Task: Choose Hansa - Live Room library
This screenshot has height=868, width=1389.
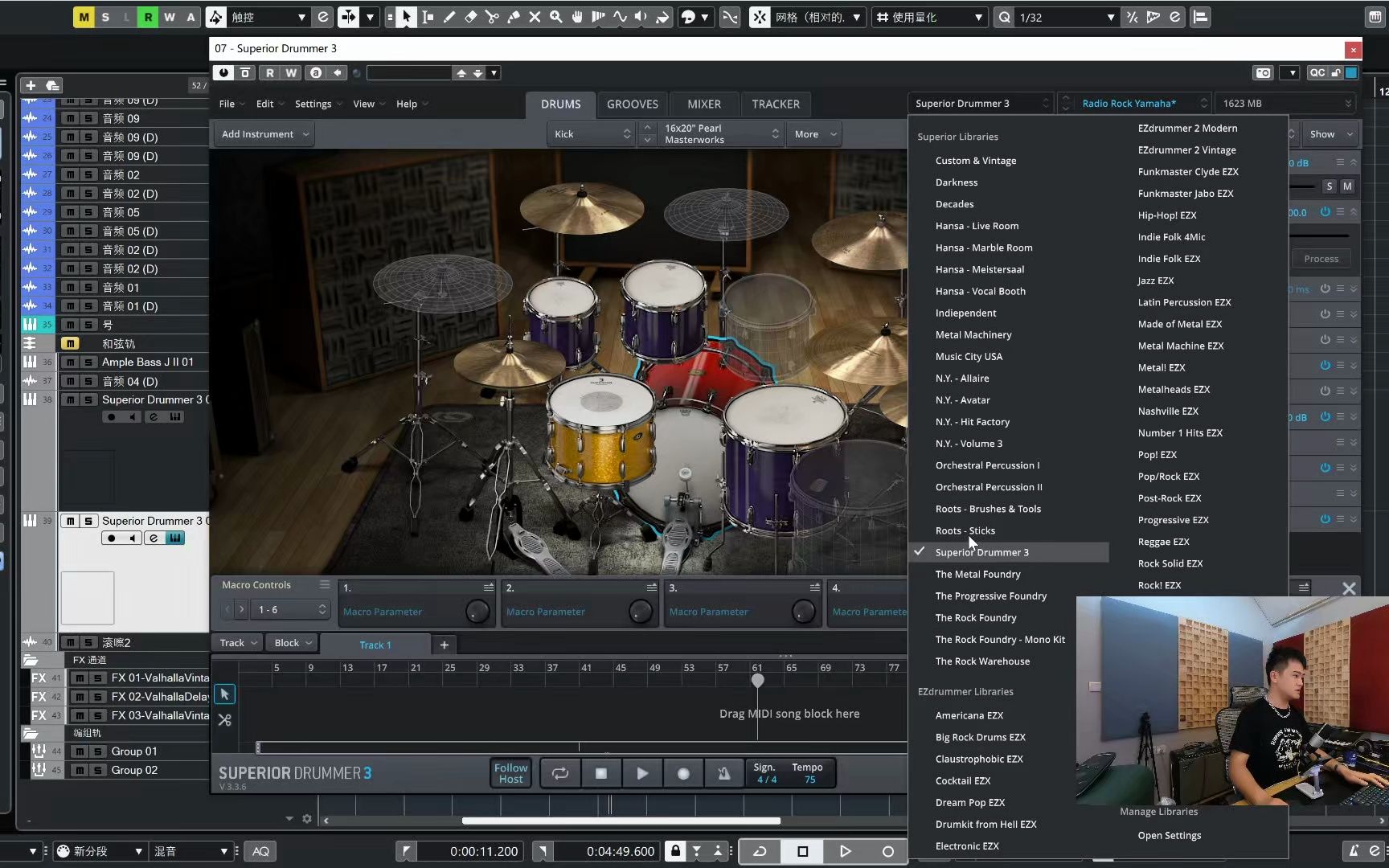Action: point(977,226)
